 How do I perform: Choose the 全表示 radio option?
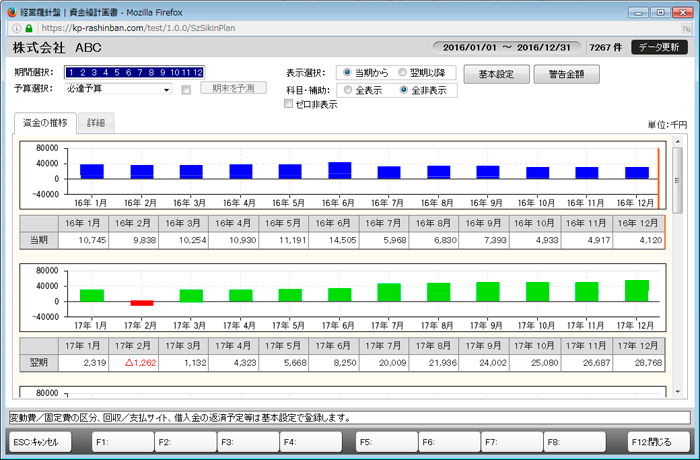coord(347,90)
